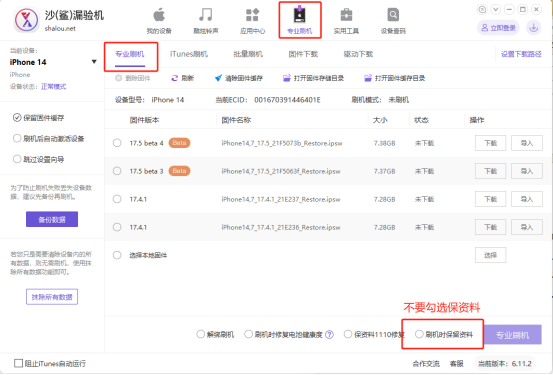The height and width of the screenshot is (375, 553).
Task: Download 17.4.1 21E237 firmware
Action: pos(491,199)
